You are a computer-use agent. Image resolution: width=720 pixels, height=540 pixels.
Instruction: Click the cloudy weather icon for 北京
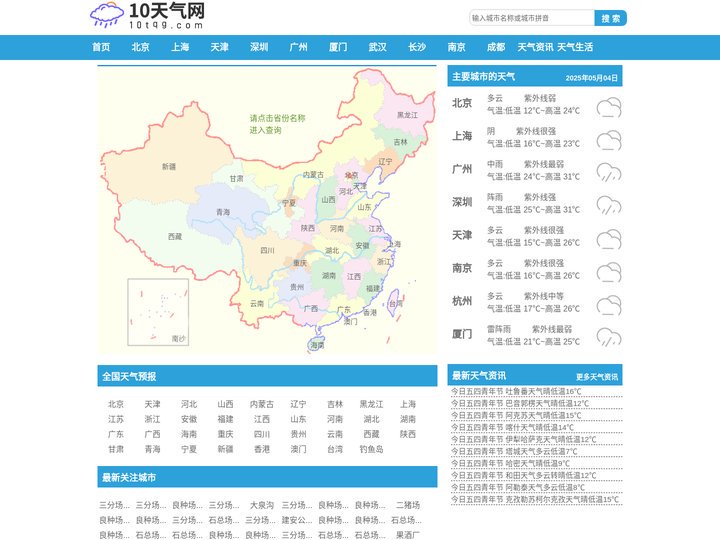(609, 107)
